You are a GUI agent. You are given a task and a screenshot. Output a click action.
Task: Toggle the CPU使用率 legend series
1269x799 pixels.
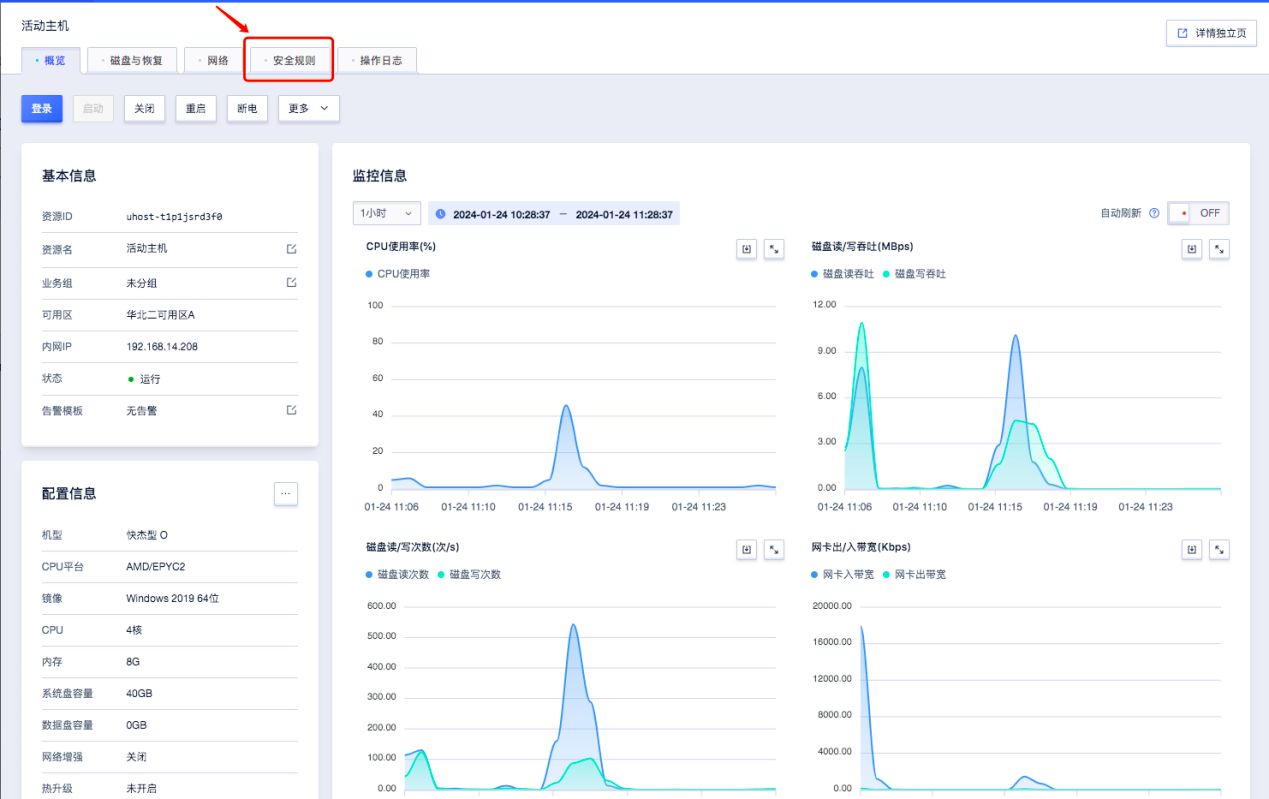tap(400, 273)
